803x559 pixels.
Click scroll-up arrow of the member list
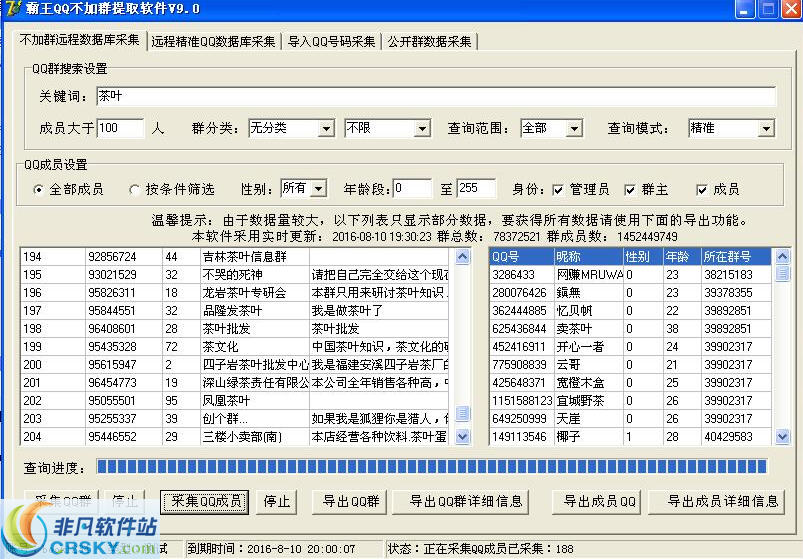click(783, 256)
